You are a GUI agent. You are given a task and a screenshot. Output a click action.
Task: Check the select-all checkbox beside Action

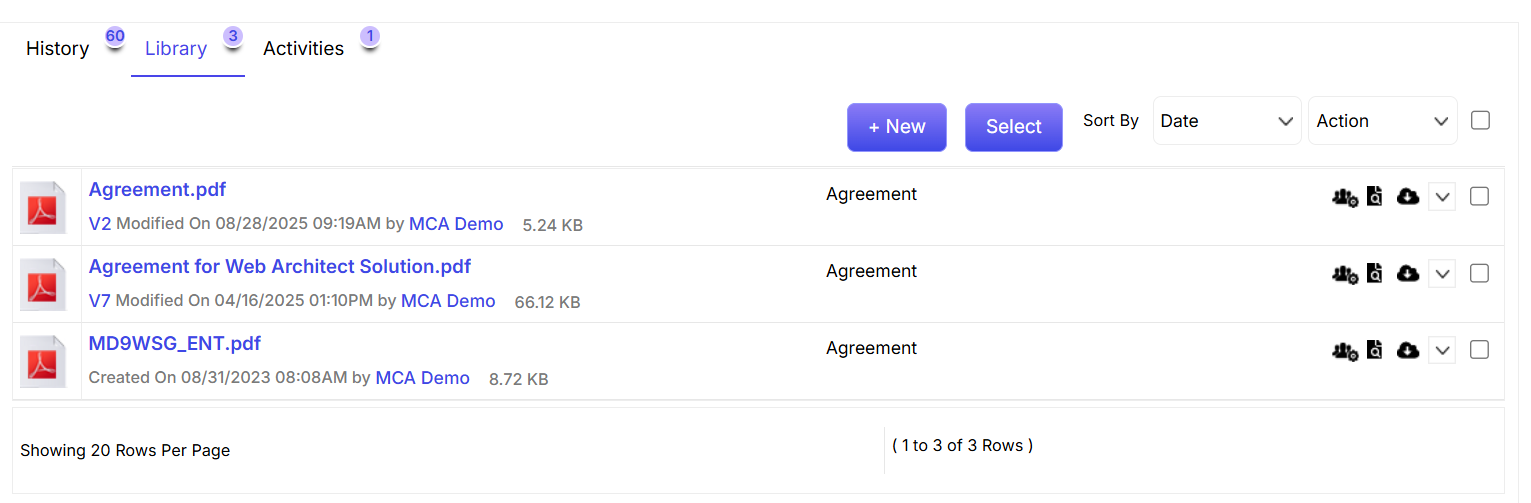pyautogui.click(x=1481, y=120)
